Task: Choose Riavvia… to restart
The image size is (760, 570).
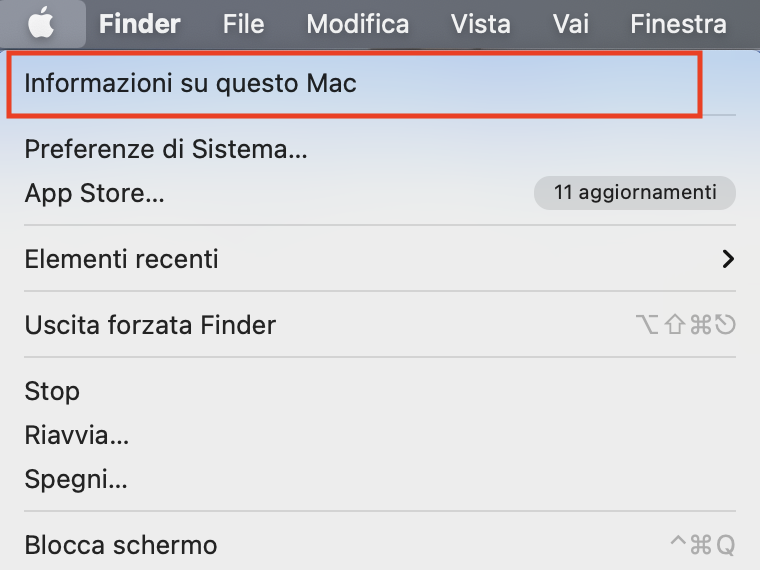Action: point(380,435)
